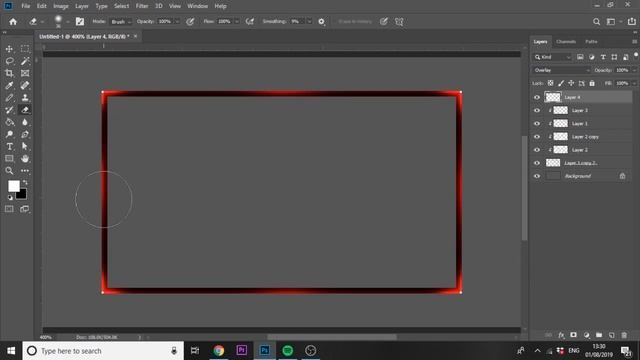This screenshot has width=640, height=360.
Task: Hide Layer 1 visibility eye
Action: pos(537,123)
